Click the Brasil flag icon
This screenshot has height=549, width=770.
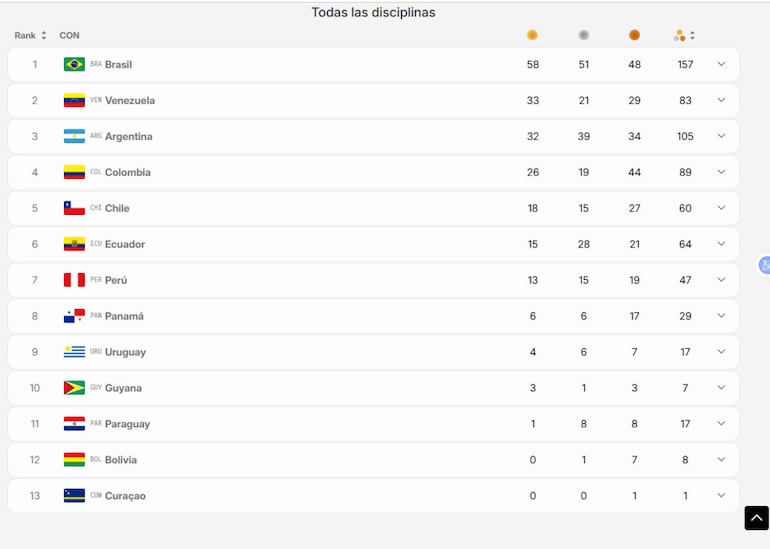[x=74, y=64]
